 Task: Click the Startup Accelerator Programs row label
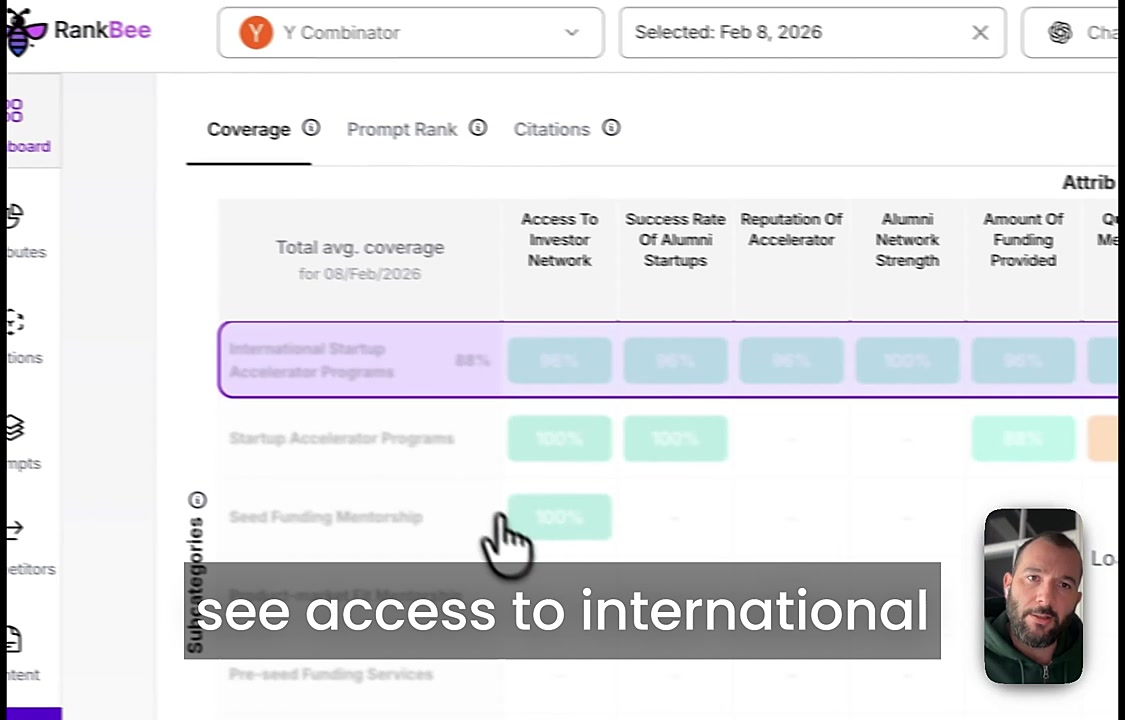point(341,438)
